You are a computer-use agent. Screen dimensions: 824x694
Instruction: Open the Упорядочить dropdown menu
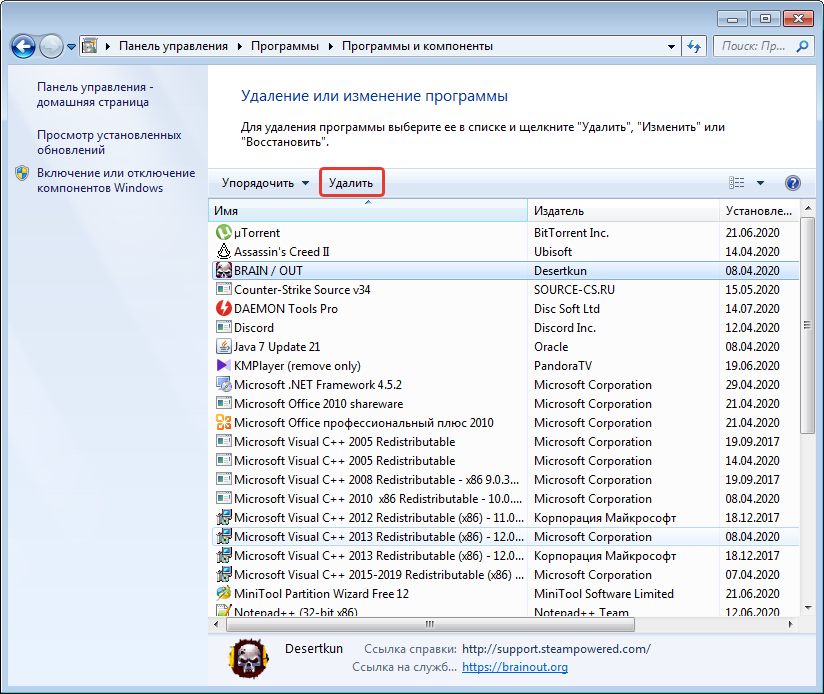[265, 183]
